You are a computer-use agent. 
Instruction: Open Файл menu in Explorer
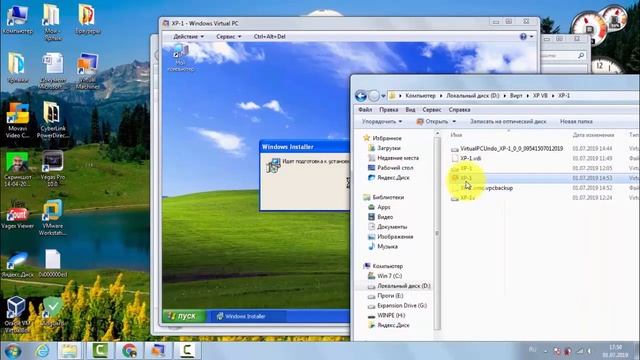365,109
